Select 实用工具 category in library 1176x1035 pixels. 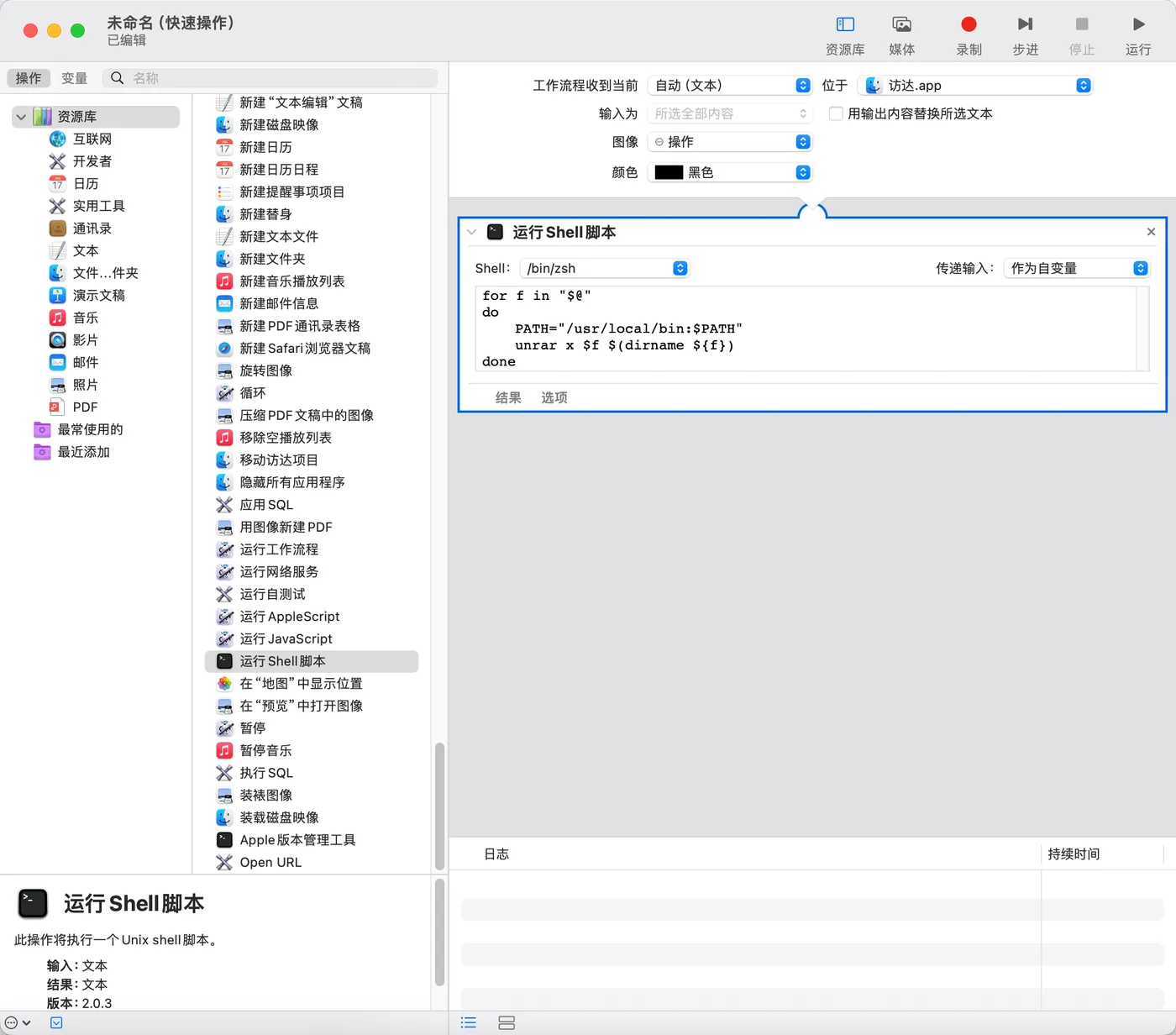98,206
